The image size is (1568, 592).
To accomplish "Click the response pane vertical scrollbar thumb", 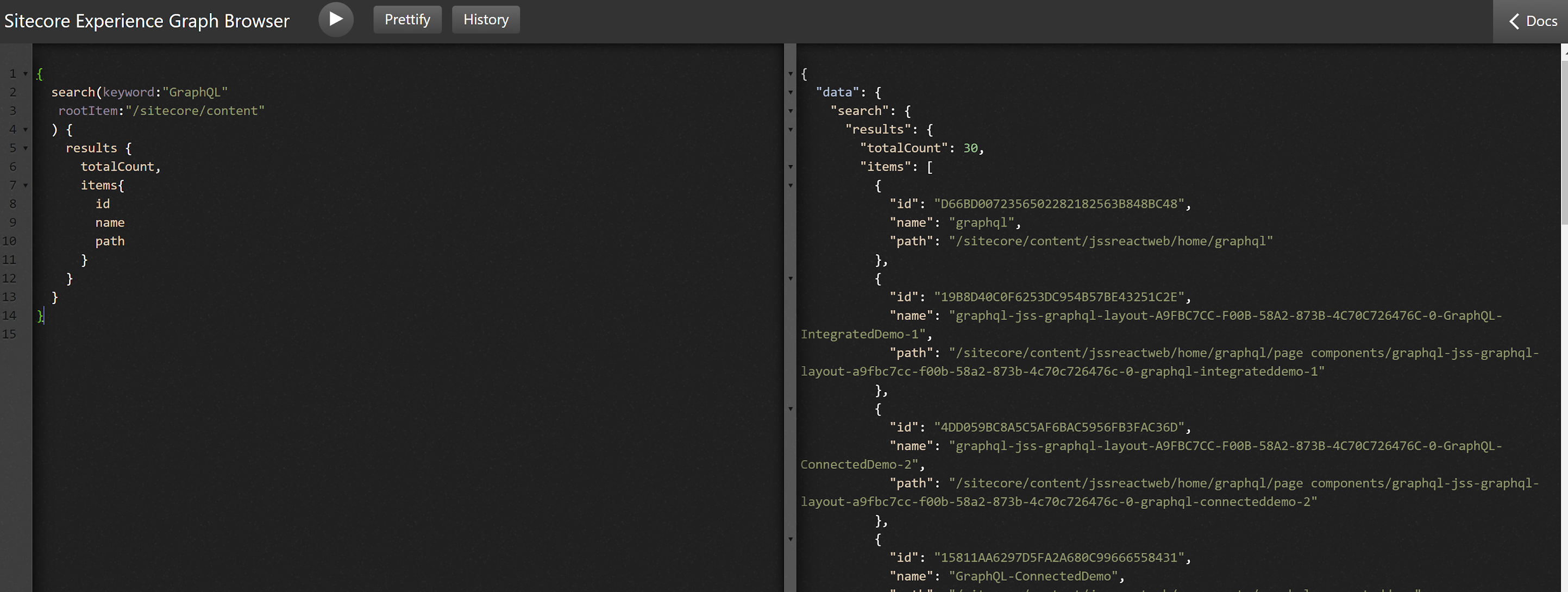I will click(1564, 143).
